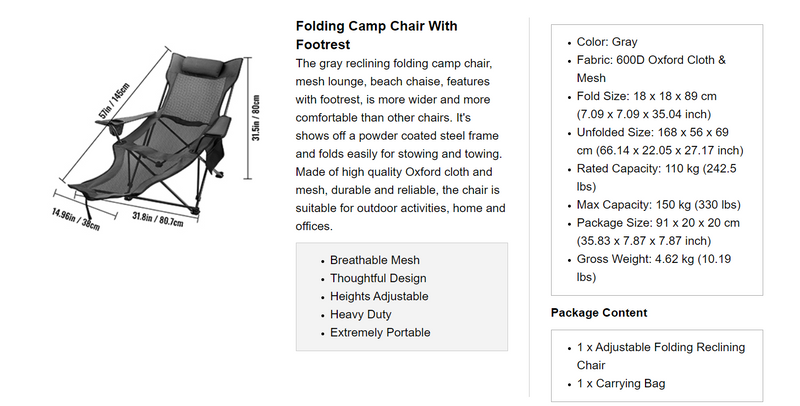The image size is (800, 406).
Task: Click the "Heights Adjustable" feature item
Action: click(379, 296)
